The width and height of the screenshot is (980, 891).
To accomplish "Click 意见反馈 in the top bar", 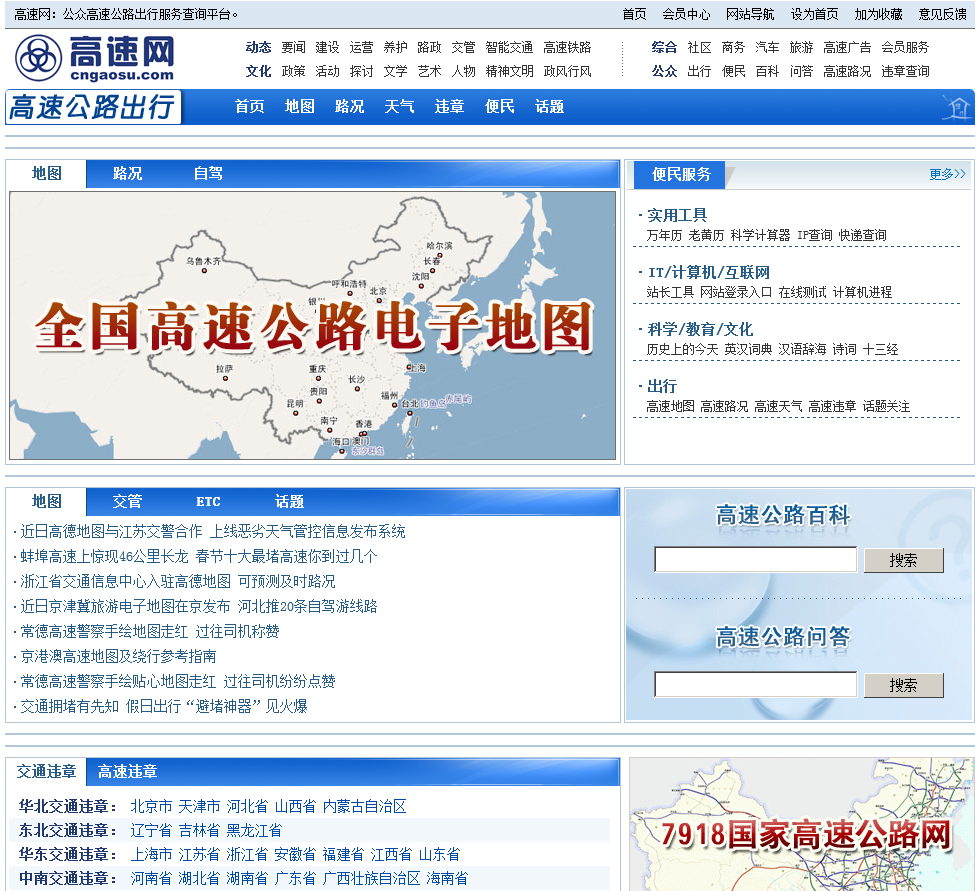I will pos(942,14).
